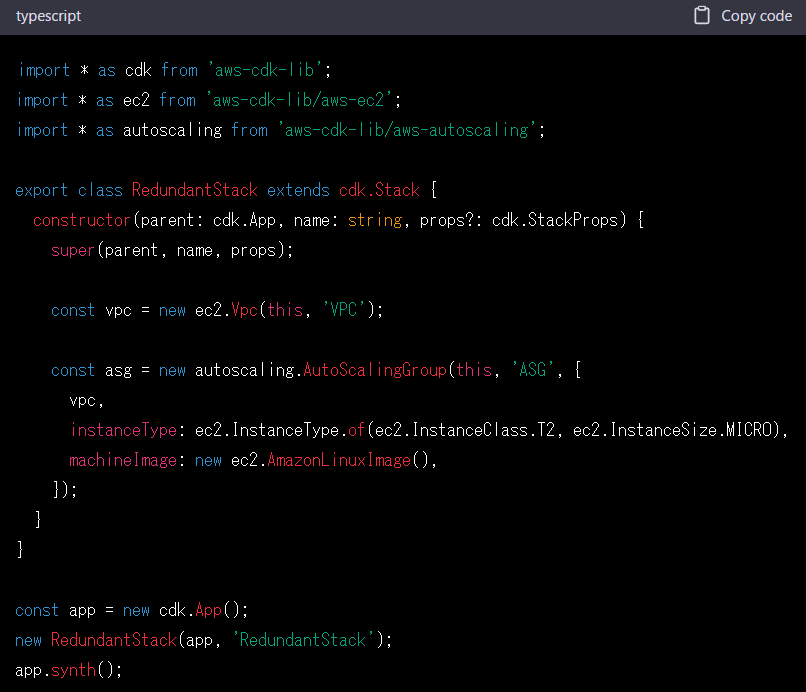Viewport: 806px width, 692px height.
Task: Click the ec2.InstanceClass.T2 argument
Action: 465,430
